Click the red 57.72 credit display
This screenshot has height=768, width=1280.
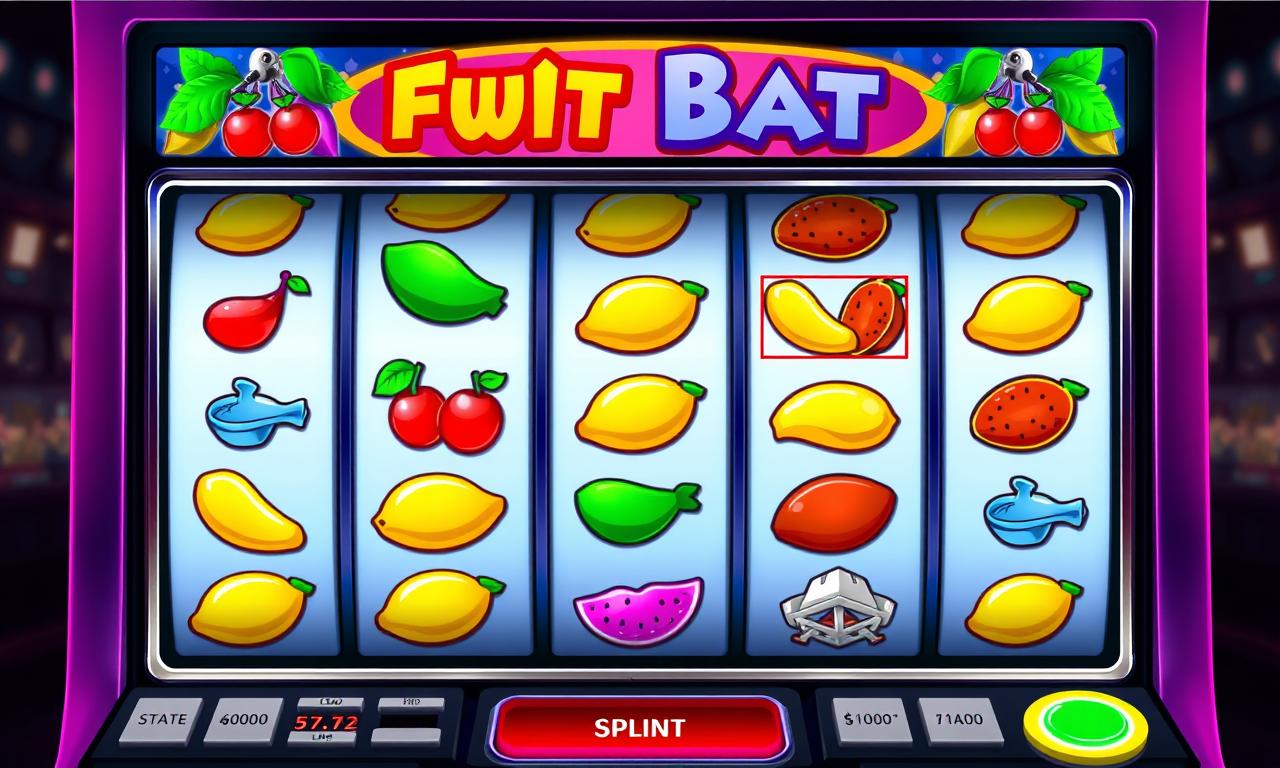[325, 721]
